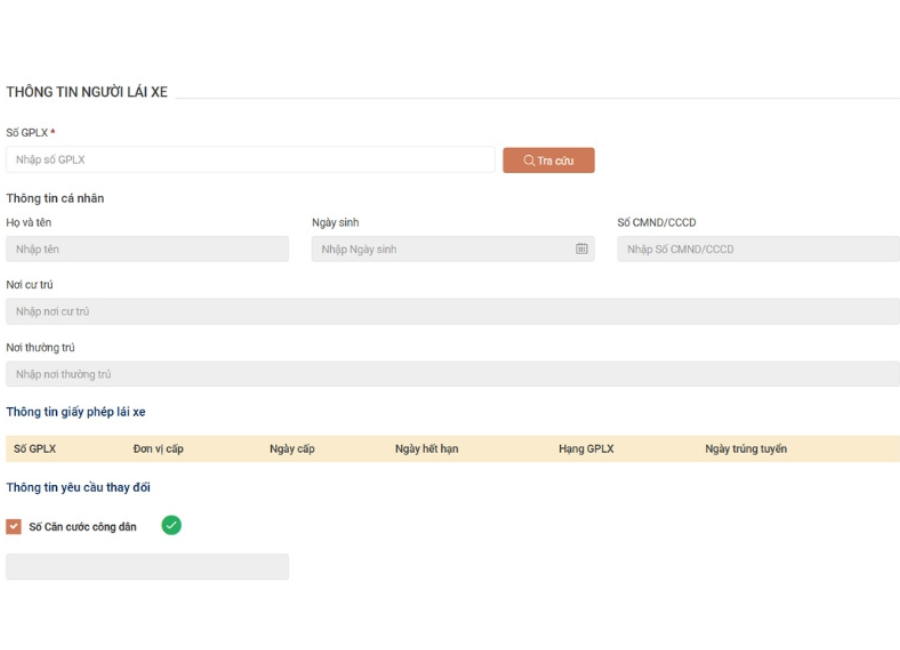Click the THÔNG TIN NGƯỜI LÁI XE title
This screenshot has width=900, height=650.
87,92
